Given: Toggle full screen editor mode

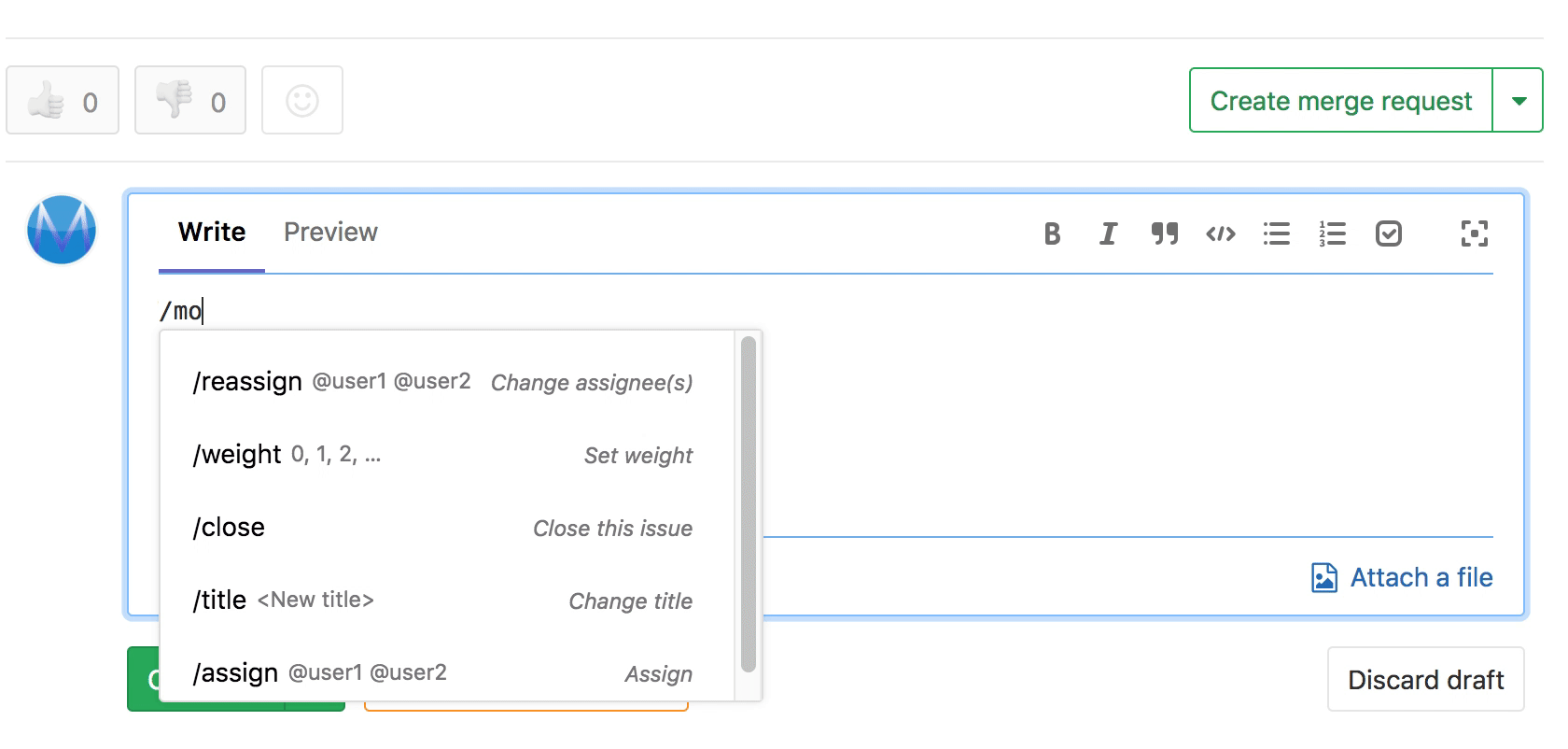Looking at the screenshot, I should click(1474, 233).
